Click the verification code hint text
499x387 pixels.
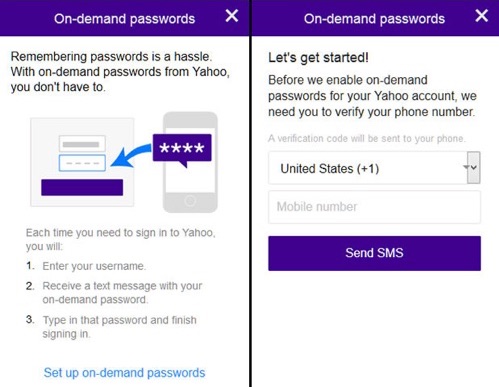[x=367, y=138]
